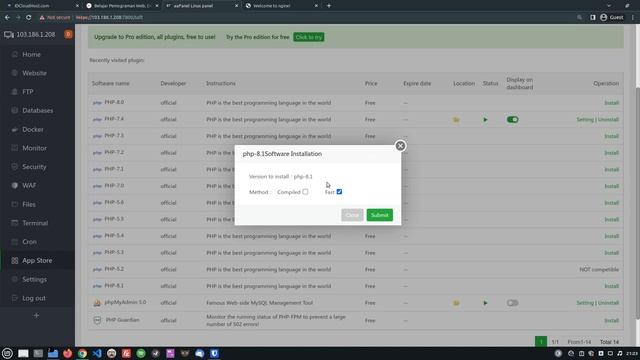Viewport: 640px width, 360px height.
Task: Open Firefox from the taskbar
Action: click(x=67, y=353)
